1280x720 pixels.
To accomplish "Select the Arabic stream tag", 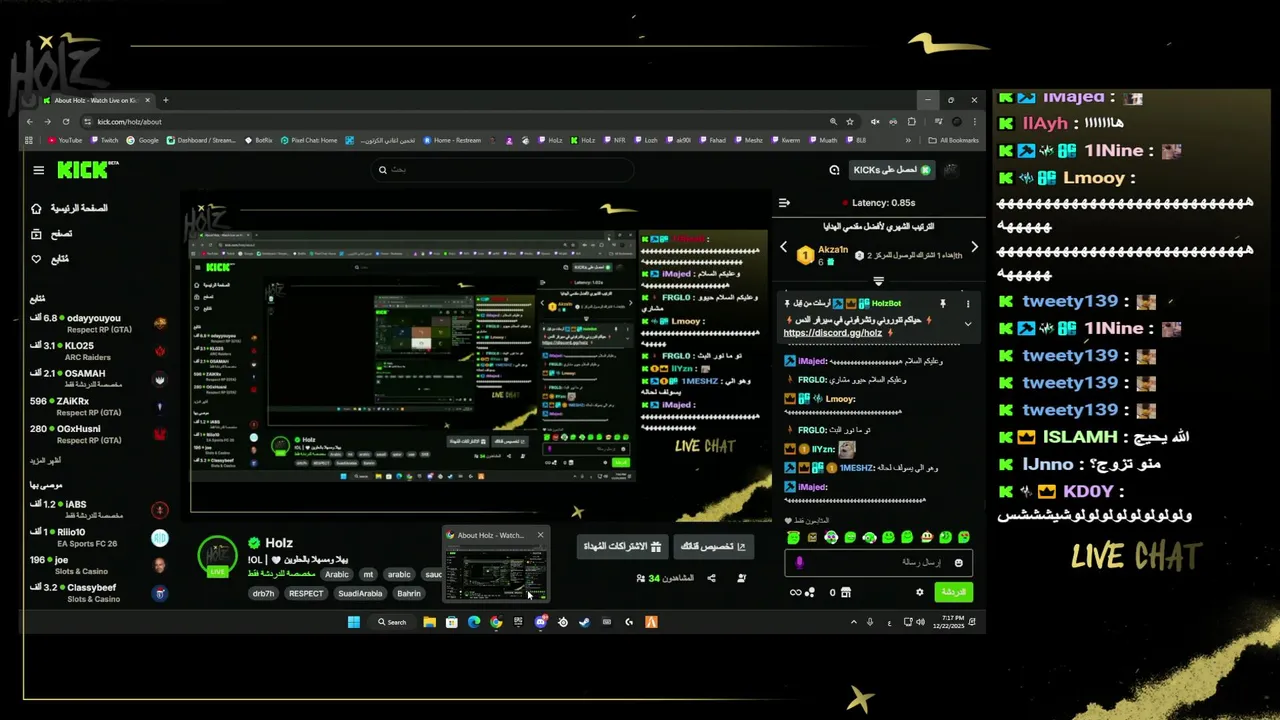I will click(x=337, y=575).
